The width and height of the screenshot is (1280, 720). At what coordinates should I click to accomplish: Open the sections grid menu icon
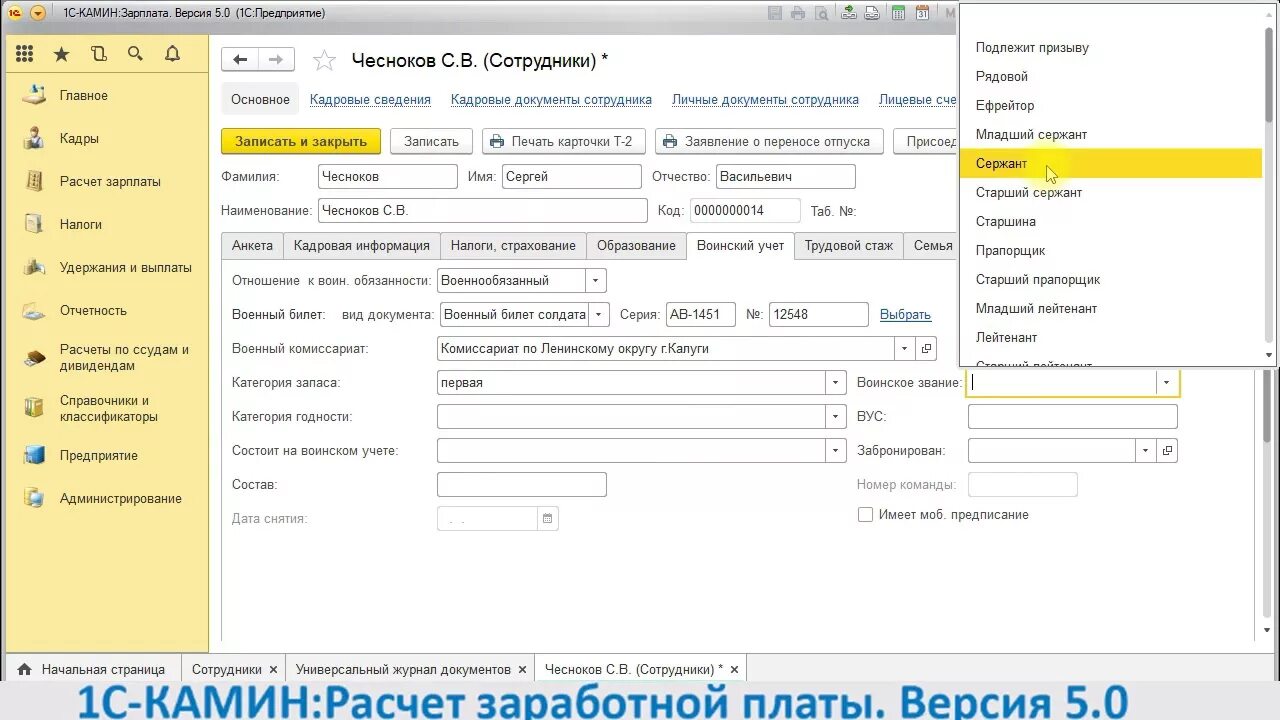(x=24, y=54)
